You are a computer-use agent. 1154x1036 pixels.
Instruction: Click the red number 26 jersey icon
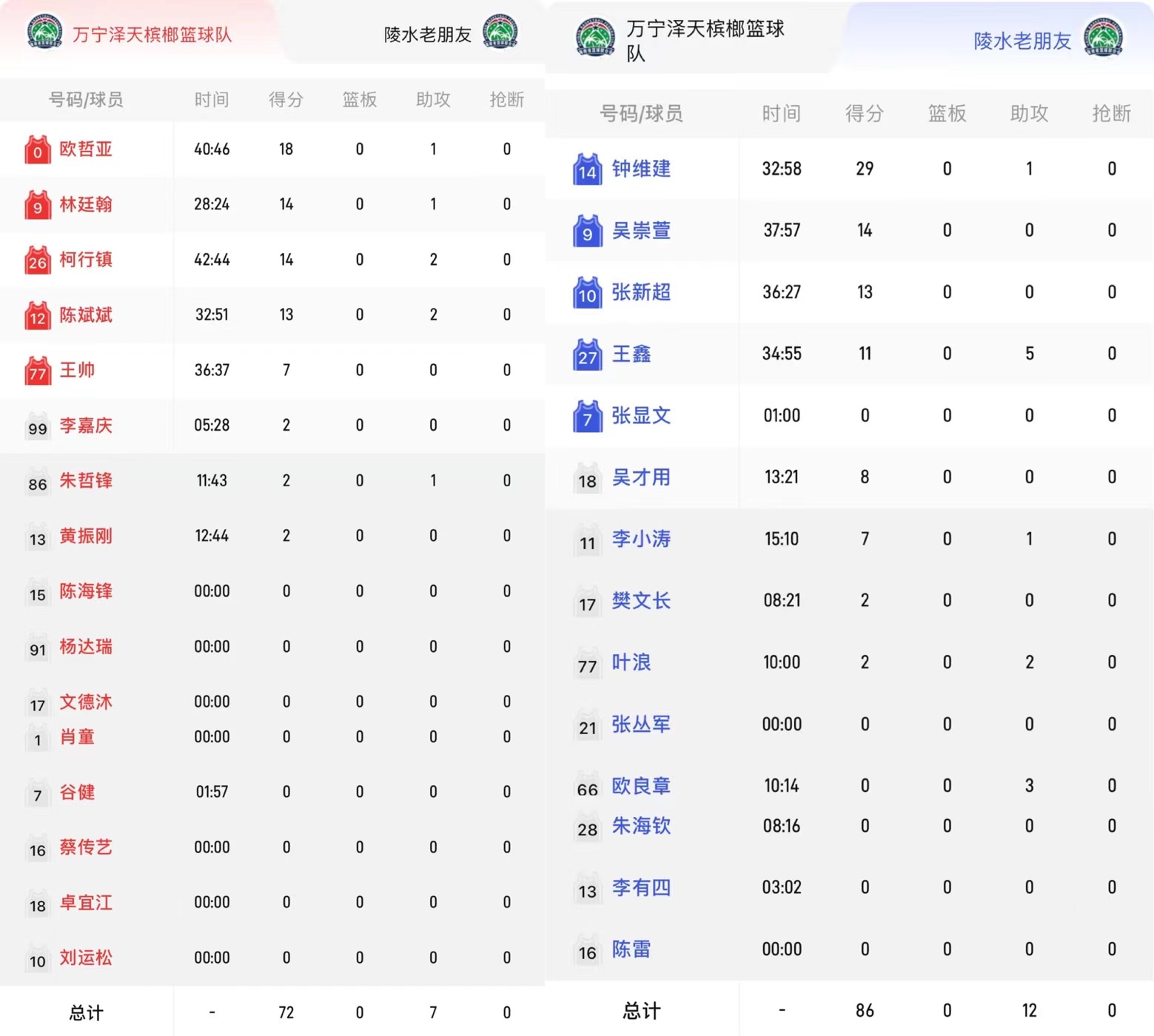pyautogui.click(x=37, y=260)
